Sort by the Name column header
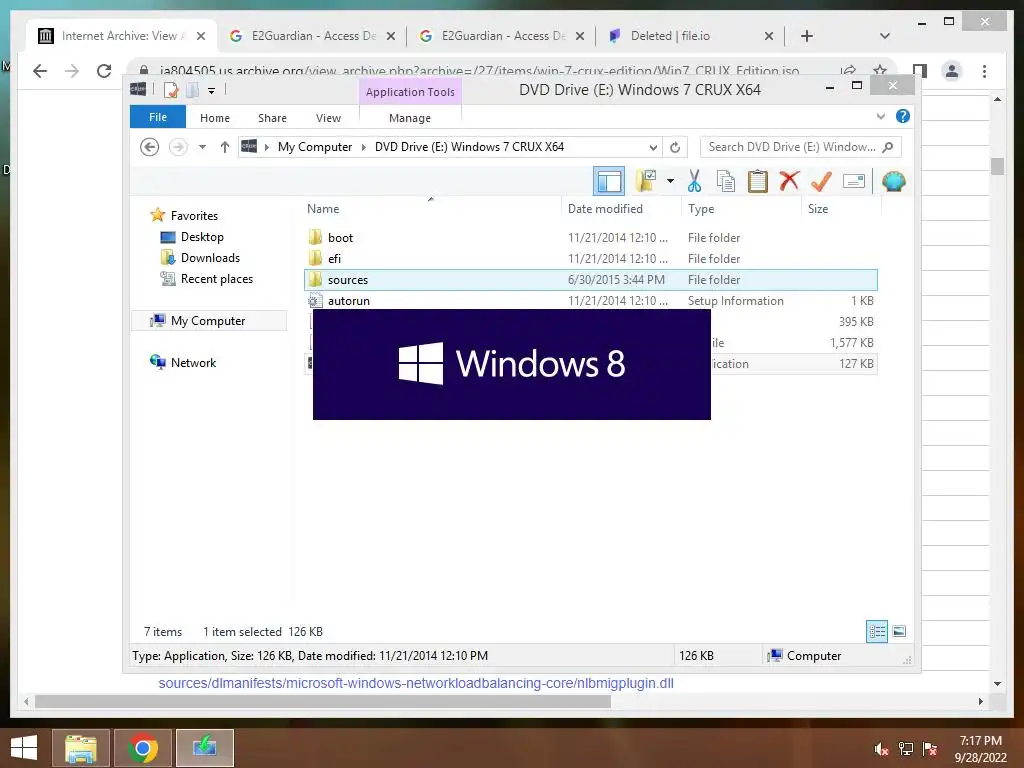The image size is (1024, 768). (x=431, y=208)
